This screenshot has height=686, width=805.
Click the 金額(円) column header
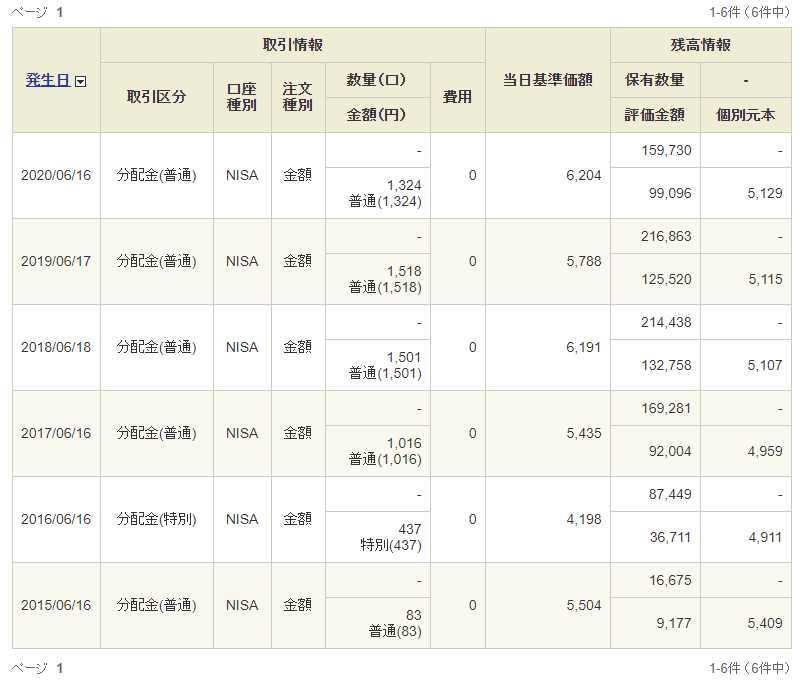(377, 115)
